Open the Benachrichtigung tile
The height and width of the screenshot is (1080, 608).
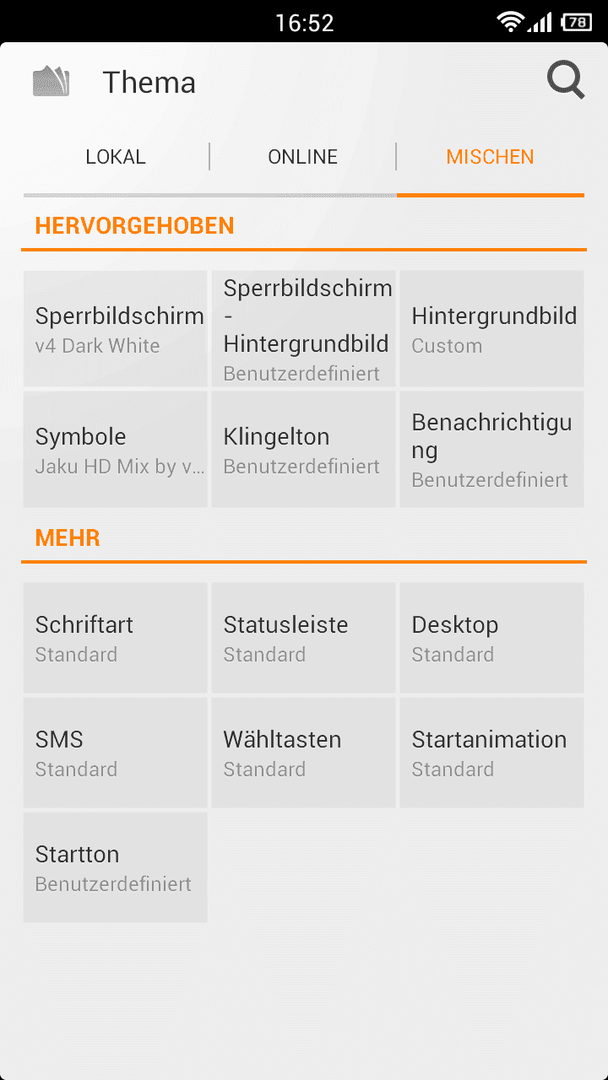pyautogui.click(x=492, y=449)
